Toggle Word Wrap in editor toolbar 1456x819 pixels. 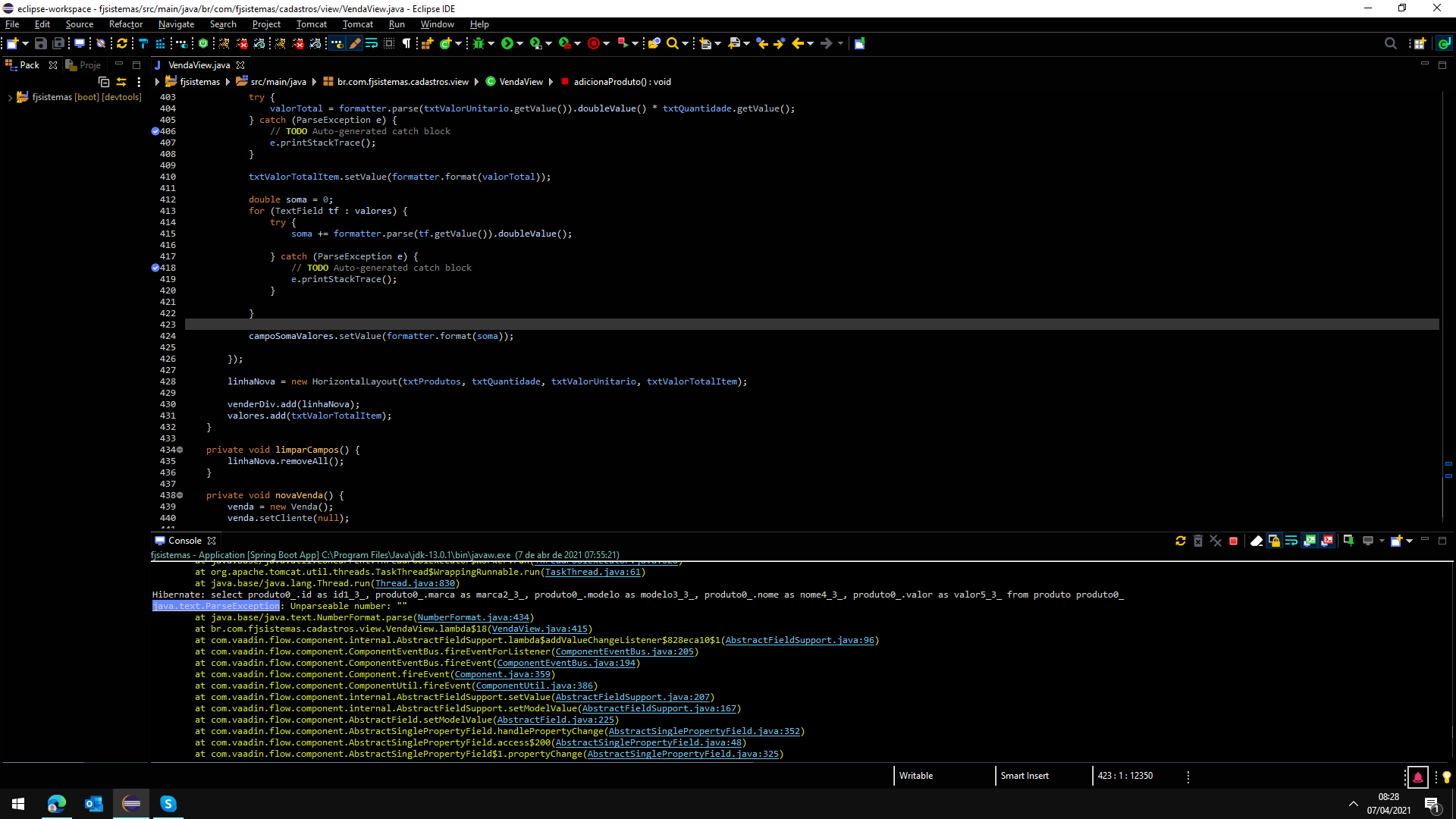(372, 43)
